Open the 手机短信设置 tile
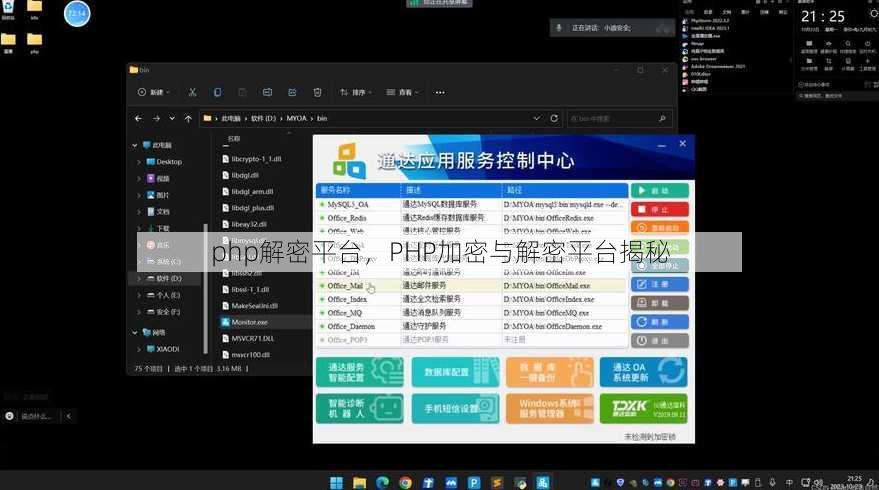Image resolution: width=879 pixels, height=490 pixels. pyautogui.click(x=455, y=408)
